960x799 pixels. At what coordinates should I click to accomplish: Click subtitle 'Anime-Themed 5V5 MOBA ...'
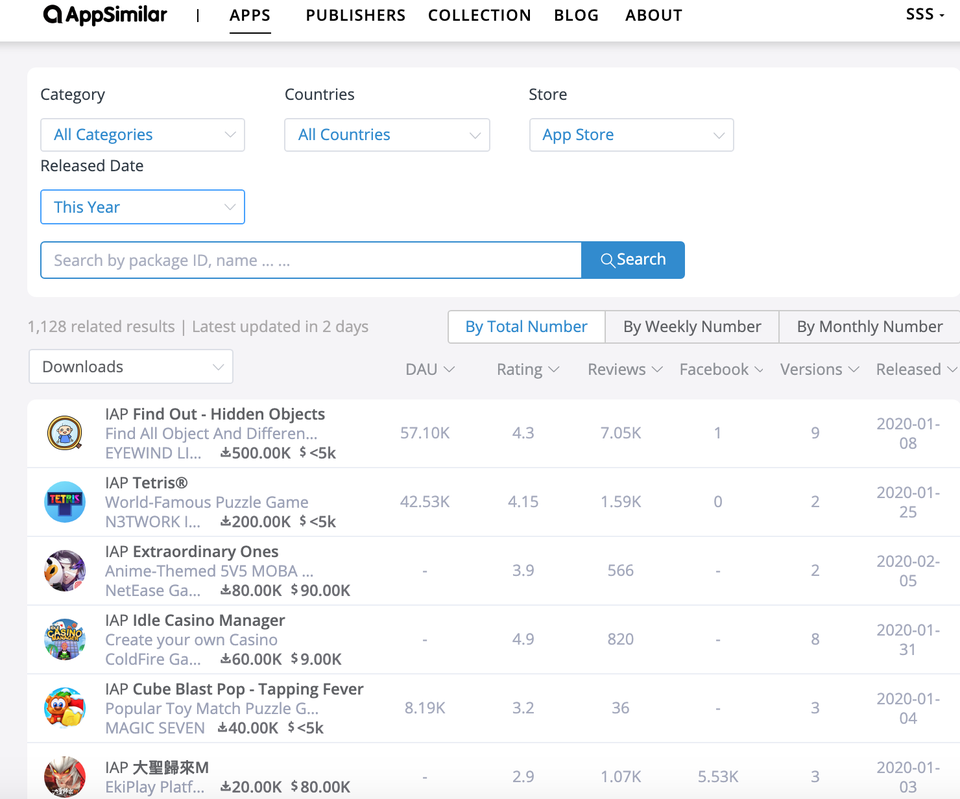pos(209,571)
